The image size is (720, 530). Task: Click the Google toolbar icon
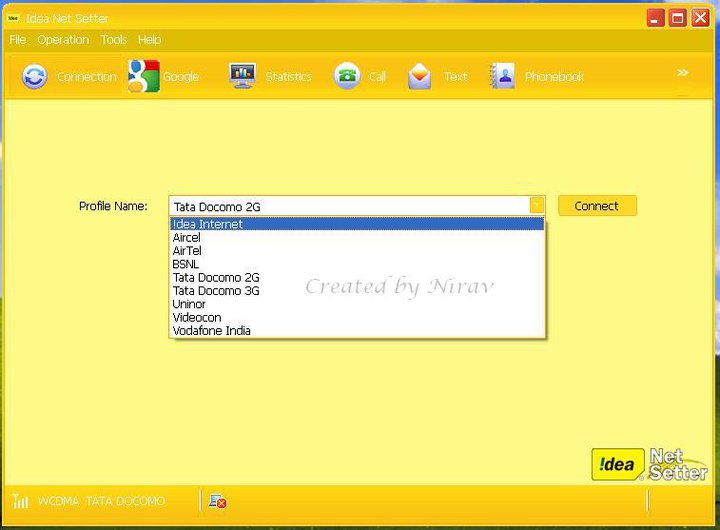[143, 77]
